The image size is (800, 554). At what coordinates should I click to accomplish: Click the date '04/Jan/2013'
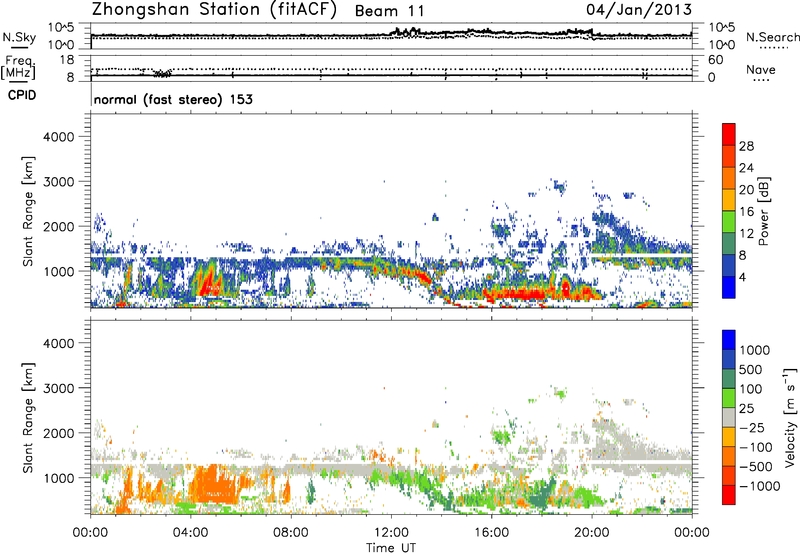(639, 9)
